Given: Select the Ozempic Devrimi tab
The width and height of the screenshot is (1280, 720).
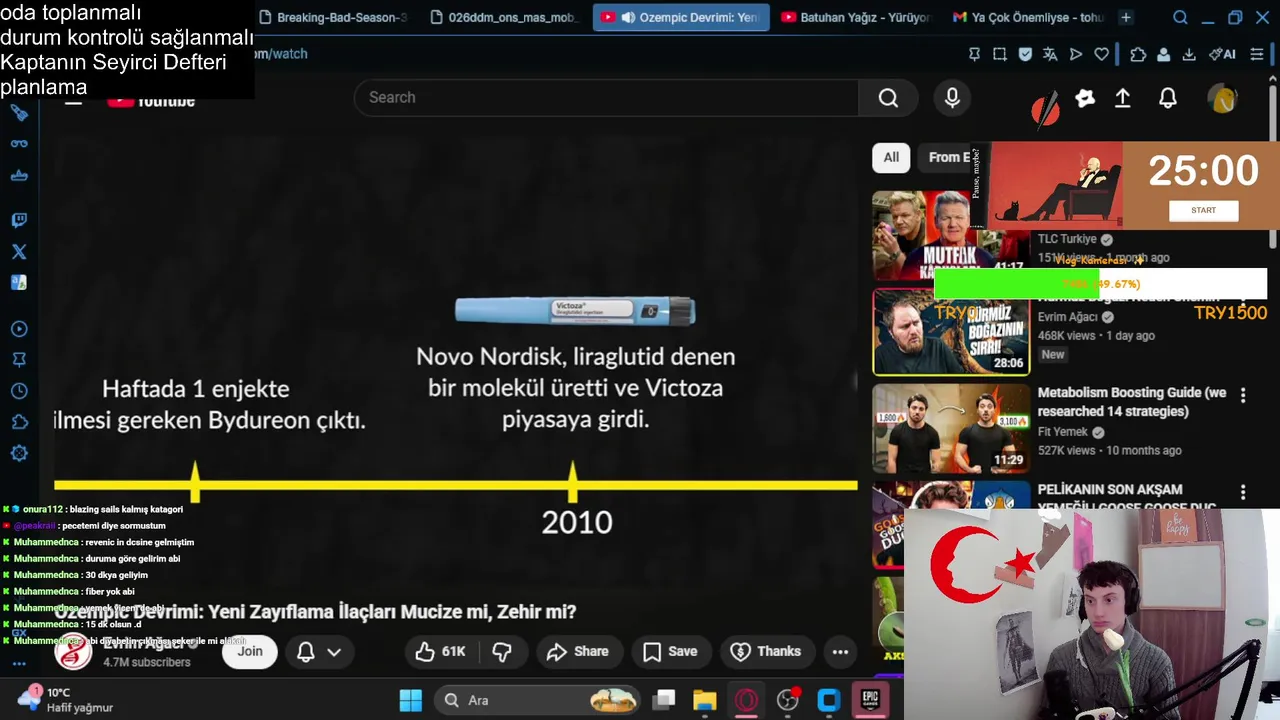Looking at the screenshot, I should (681, 17).
